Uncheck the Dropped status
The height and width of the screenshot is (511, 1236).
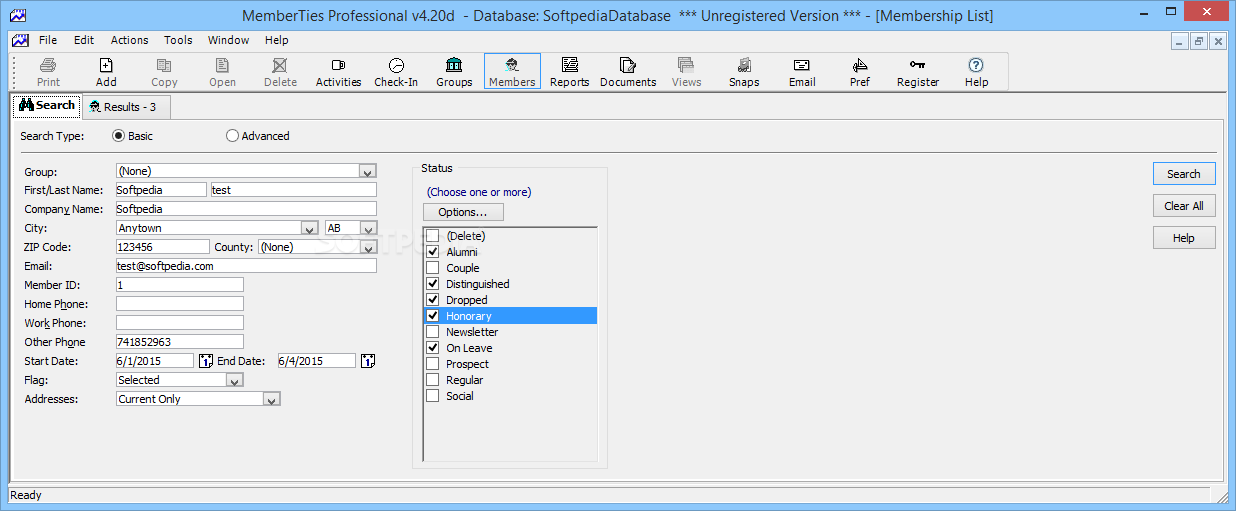tap(433, 300)
